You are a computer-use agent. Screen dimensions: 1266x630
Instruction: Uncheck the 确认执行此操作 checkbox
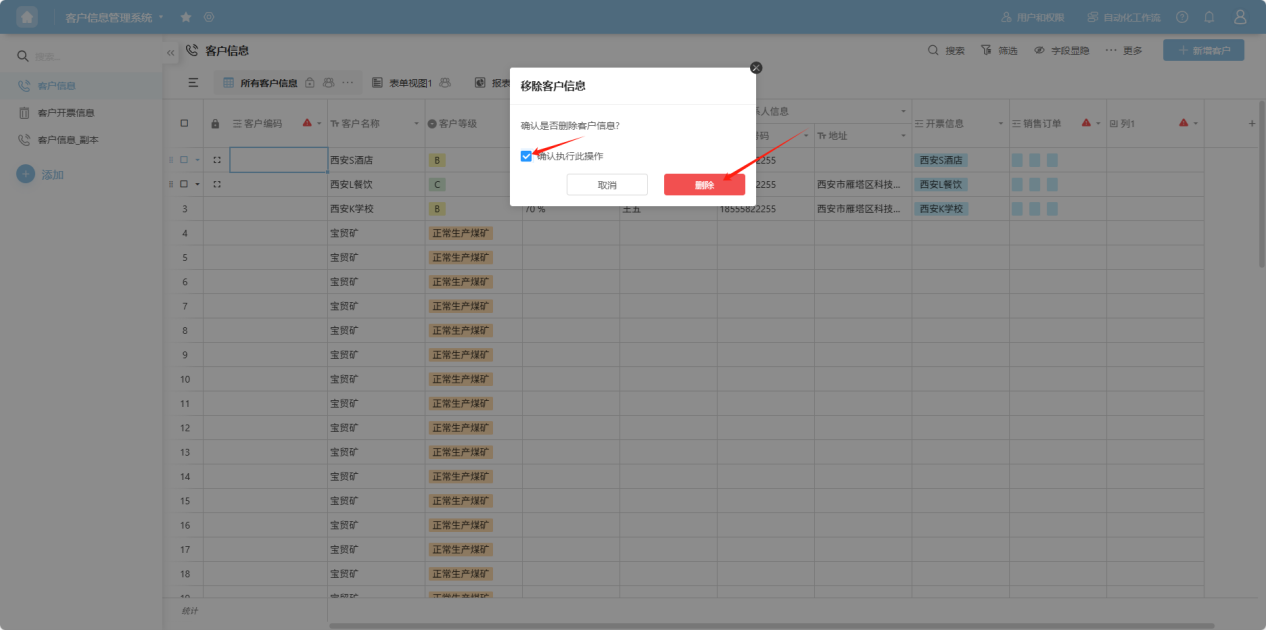pos(526,156)
